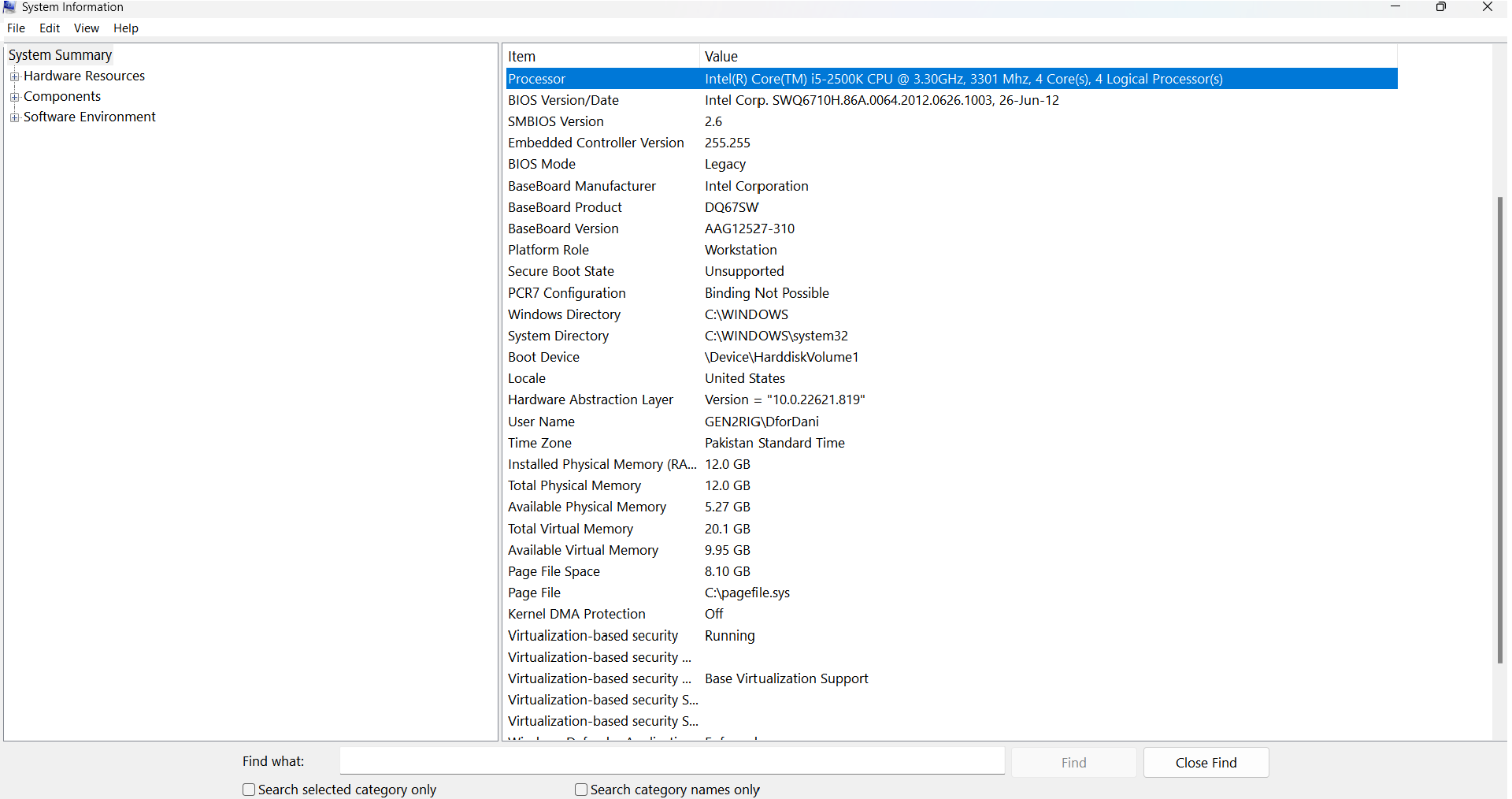Open the View menu
Image resolution: width=1512 pixels, height=799 pixels.
87,28
